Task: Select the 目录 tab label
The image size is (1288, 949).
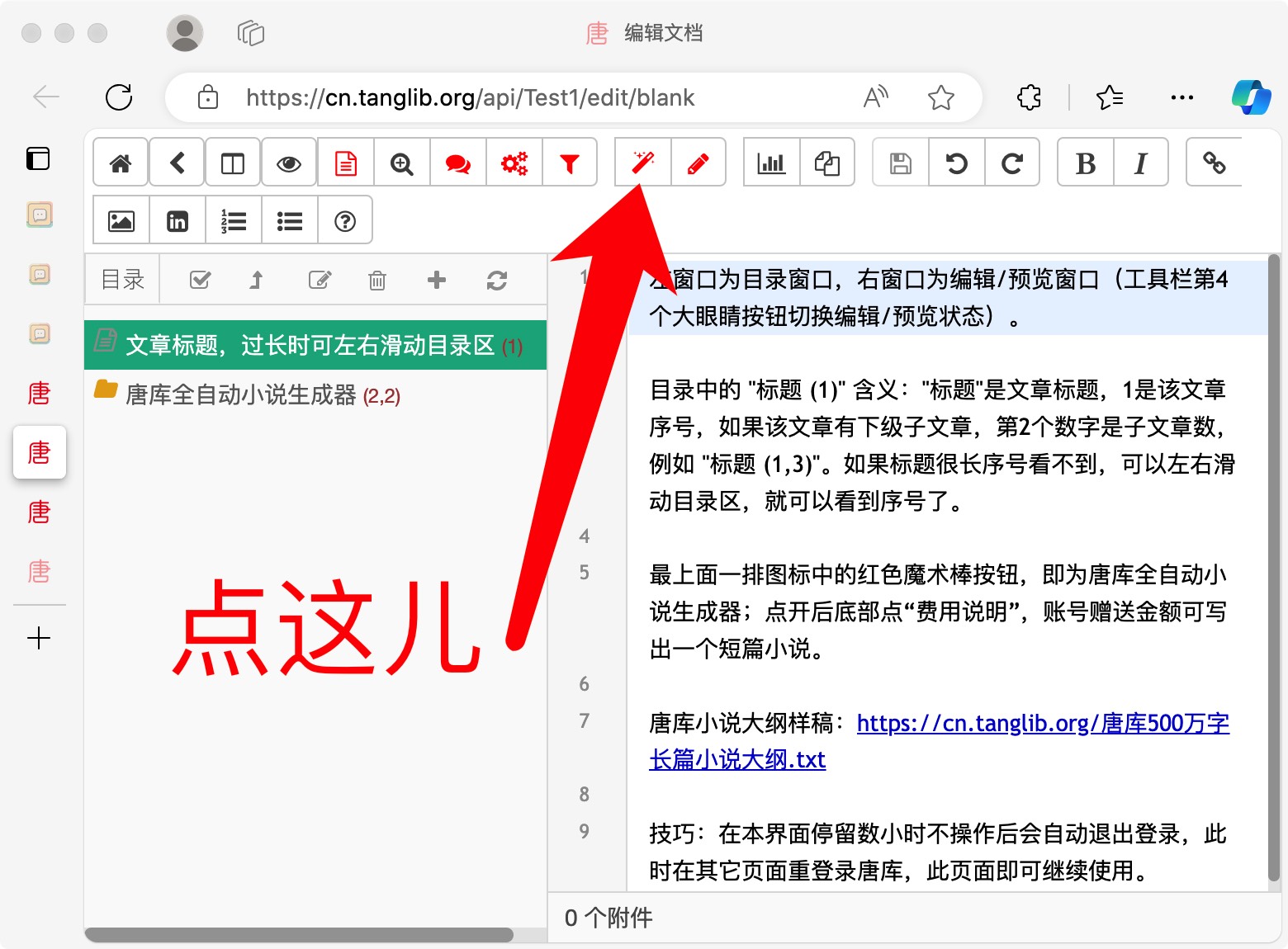Action: pos(123,280)
